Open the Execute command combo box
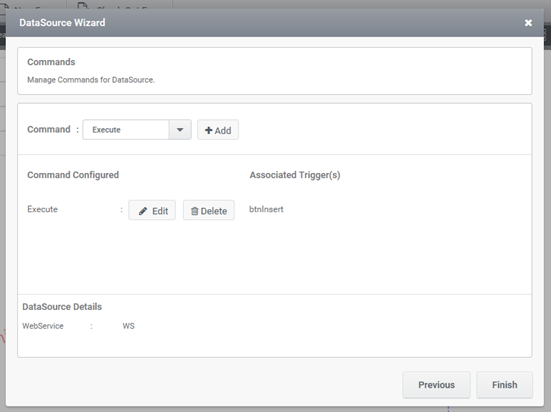 tap(137, 130)
